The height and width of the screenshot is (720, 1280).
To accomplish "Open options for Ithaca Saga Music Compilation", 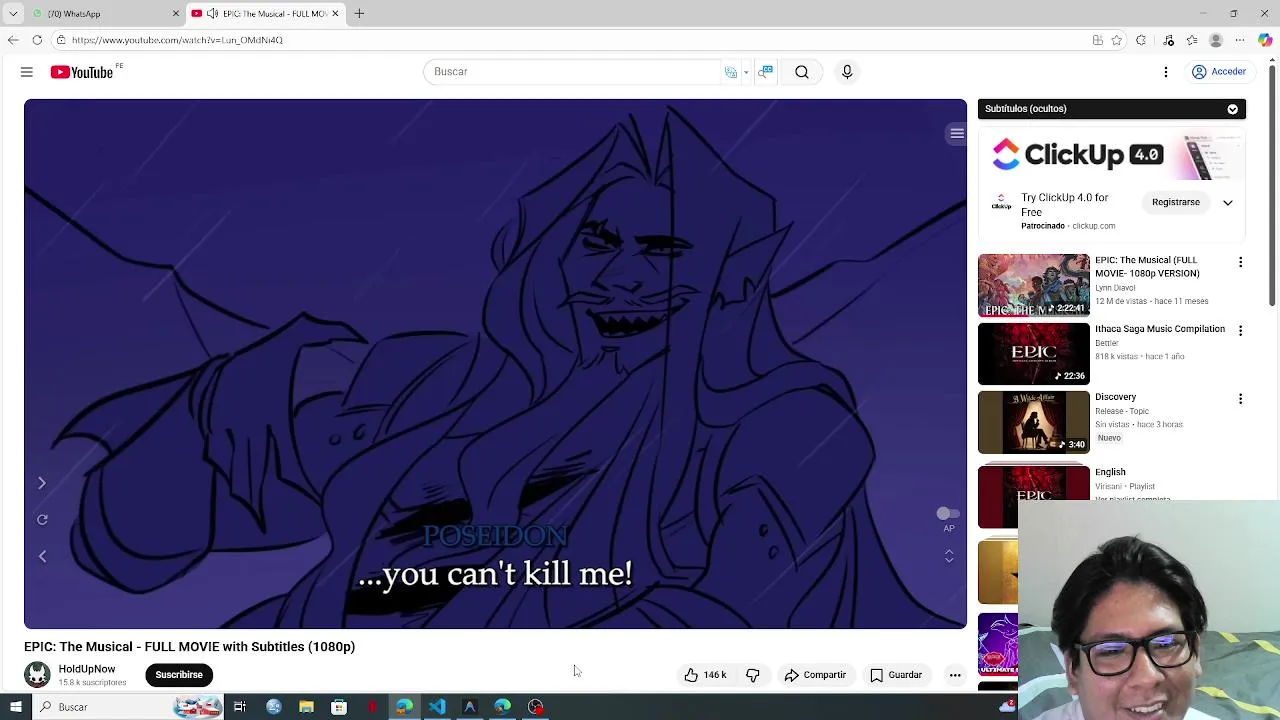I will tap(1241, 330).
